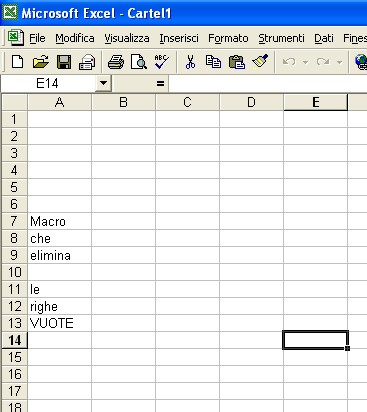Click the New workbook icon
Screen dimensions: 367x412
[17, 62]
